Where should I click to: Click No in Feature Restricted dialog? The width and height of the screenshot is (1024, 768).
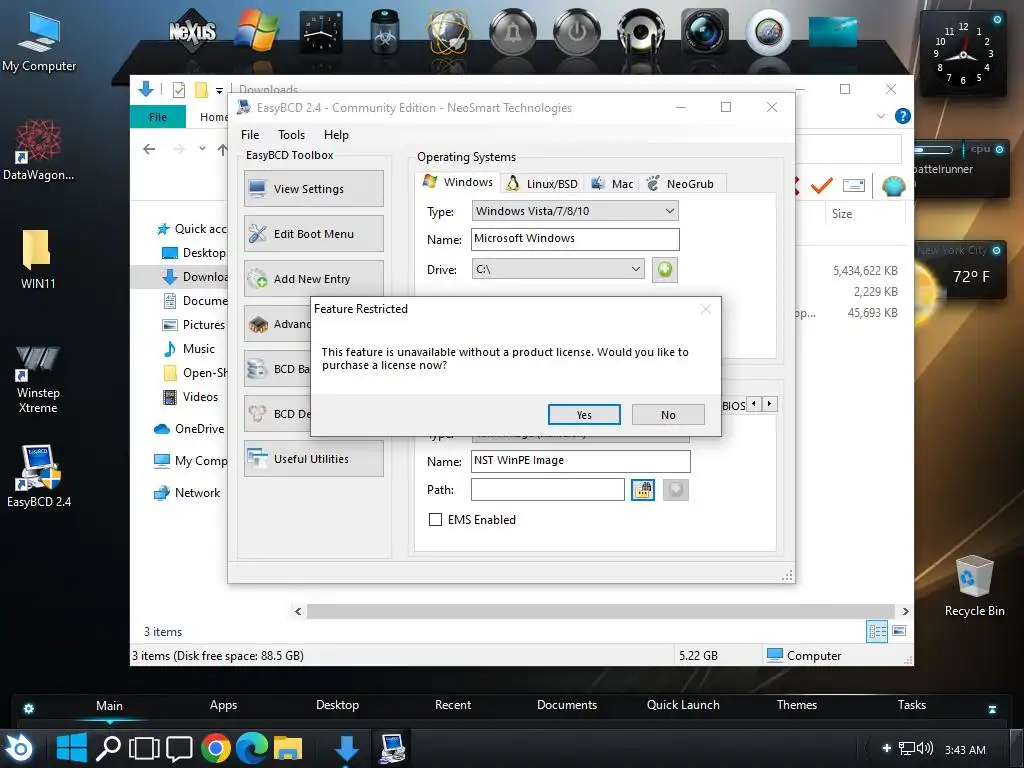pyautogui.click(x=668, y=415)
